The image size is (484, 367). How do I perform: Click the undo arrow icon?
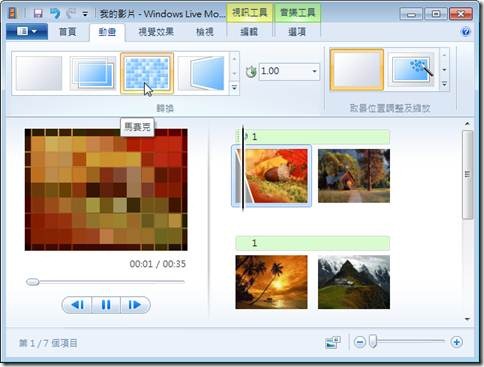tap(55, 13)
